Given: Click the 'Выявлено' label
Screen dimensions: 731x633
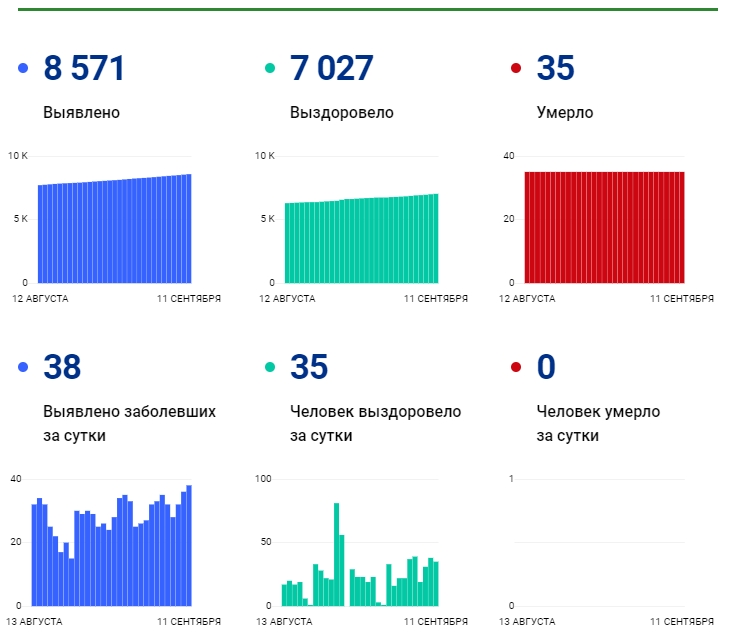Looking at the screenshot, I should [x=82, y=112].
